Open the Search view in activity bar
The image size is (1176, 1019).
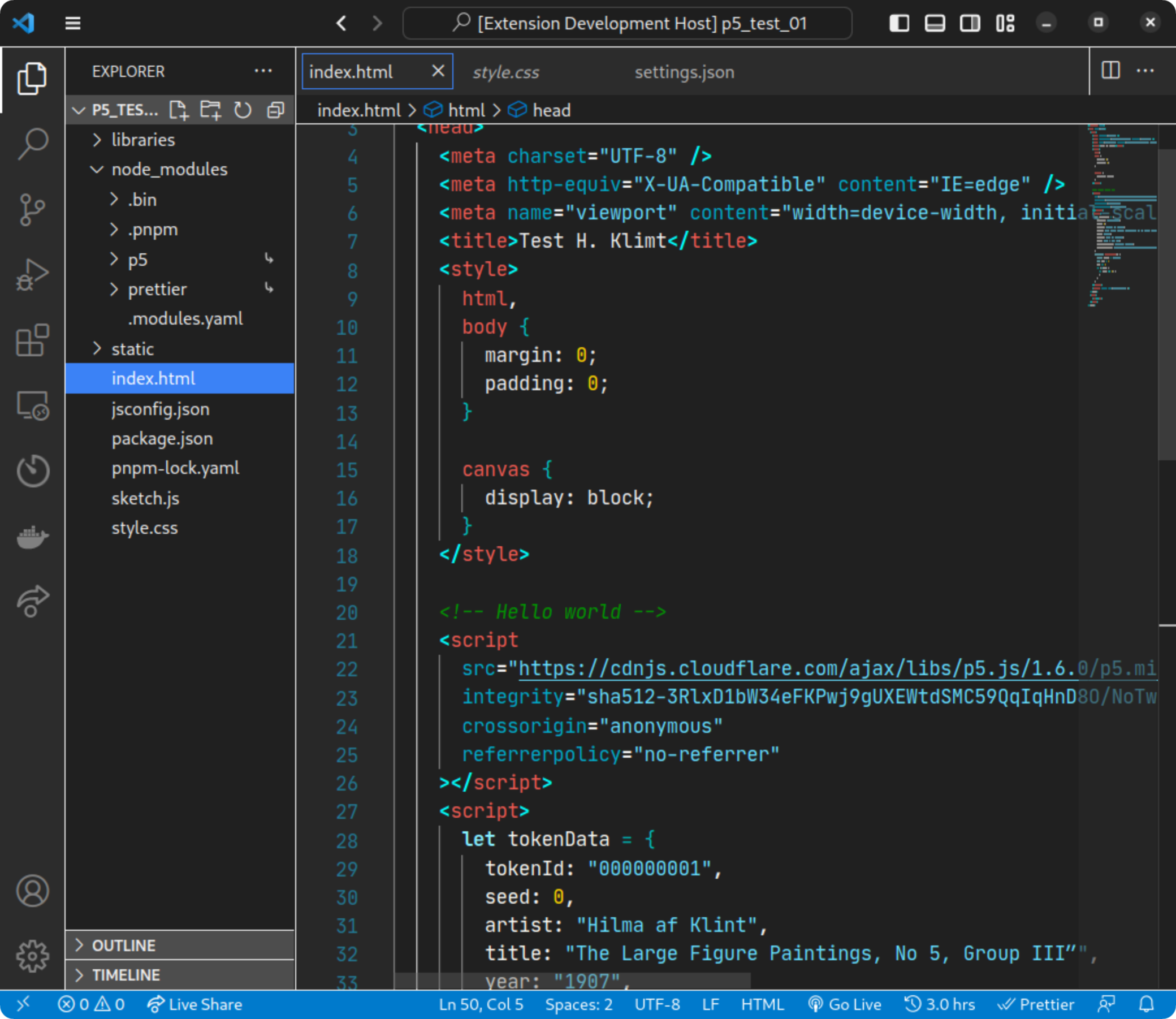click(32, 143)
